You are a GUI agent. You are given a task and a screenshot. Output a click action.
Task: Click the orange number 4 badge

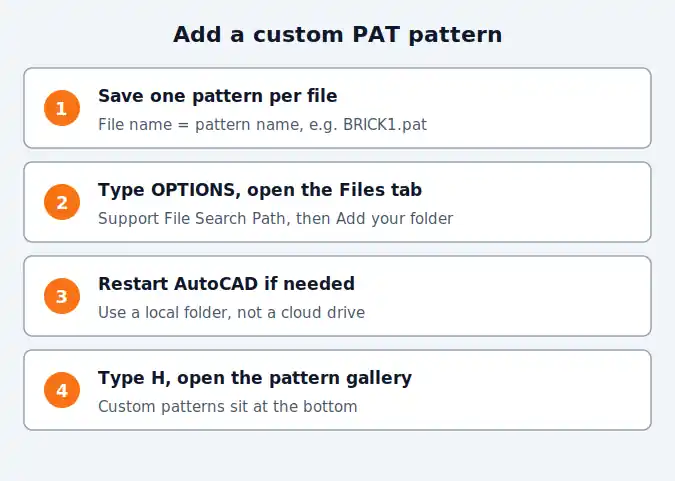pyautogui.click(x=62, y=390)
